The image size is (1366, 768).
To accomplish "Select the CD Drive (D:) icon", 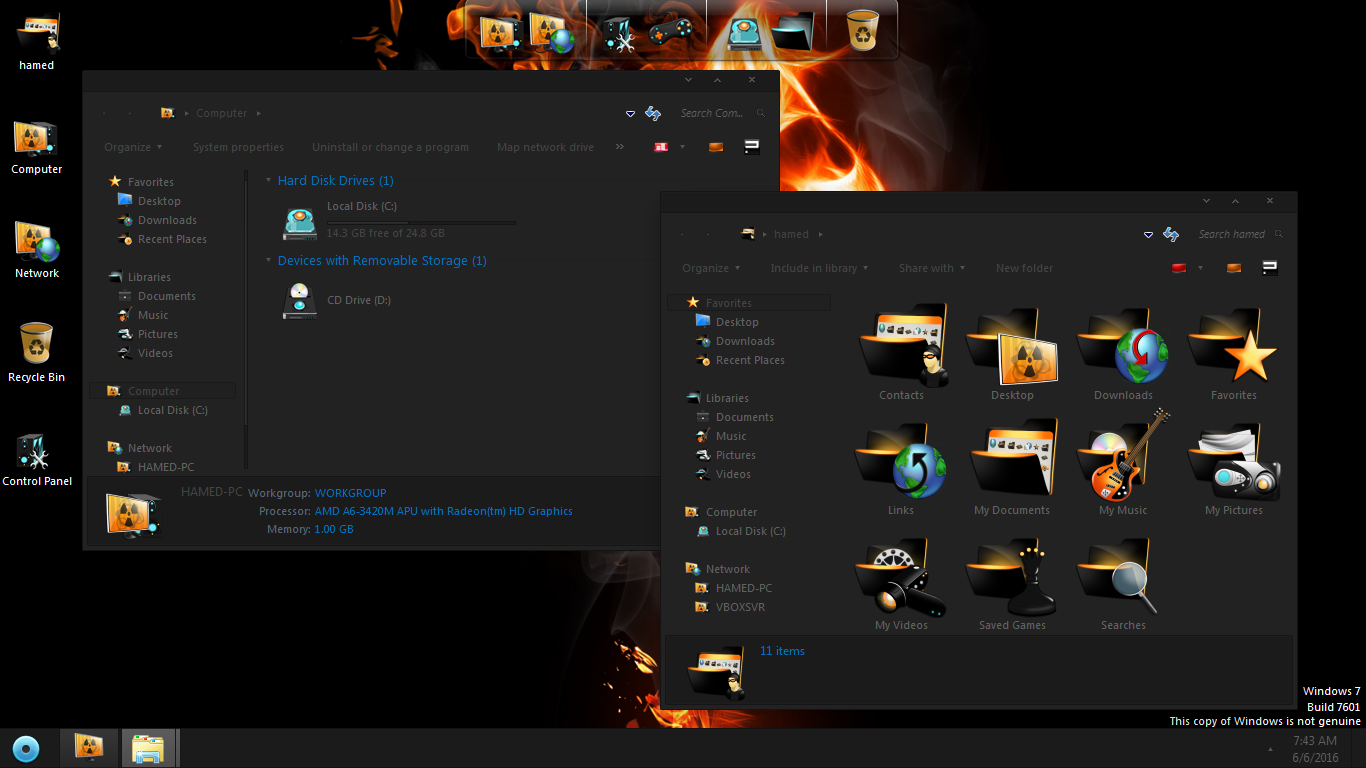I will click(x=300, y=300).
